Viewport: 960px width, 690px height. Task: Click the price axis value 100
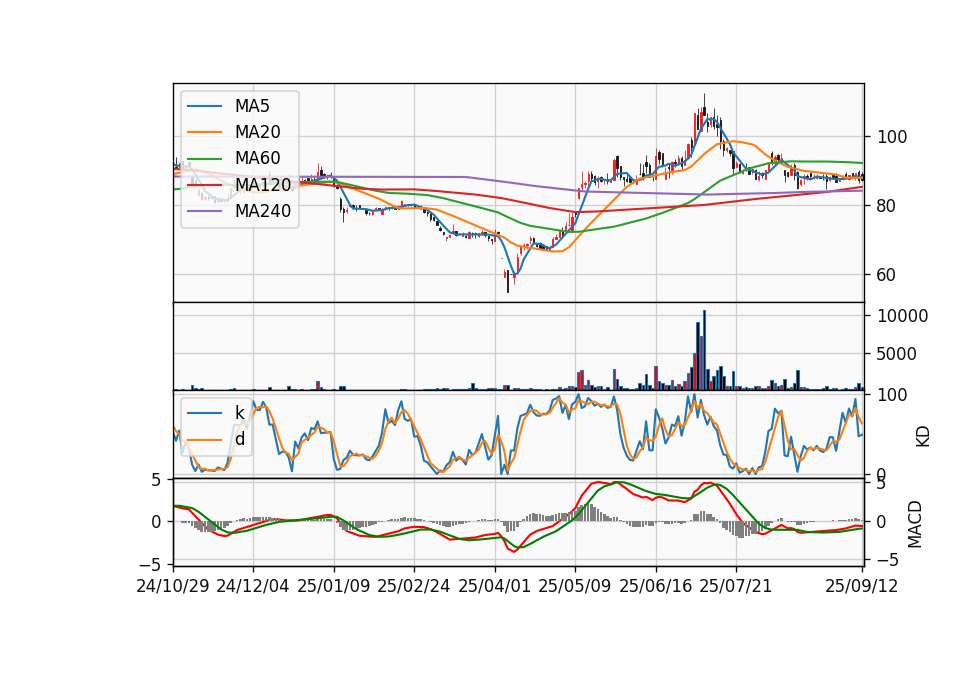(x=892, y=137)
